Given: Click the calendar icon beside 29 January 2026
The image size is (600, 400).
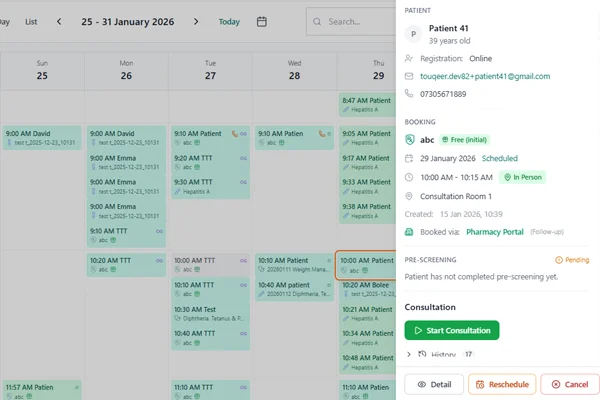Looking at the screenshot, I should click(409, 158).
